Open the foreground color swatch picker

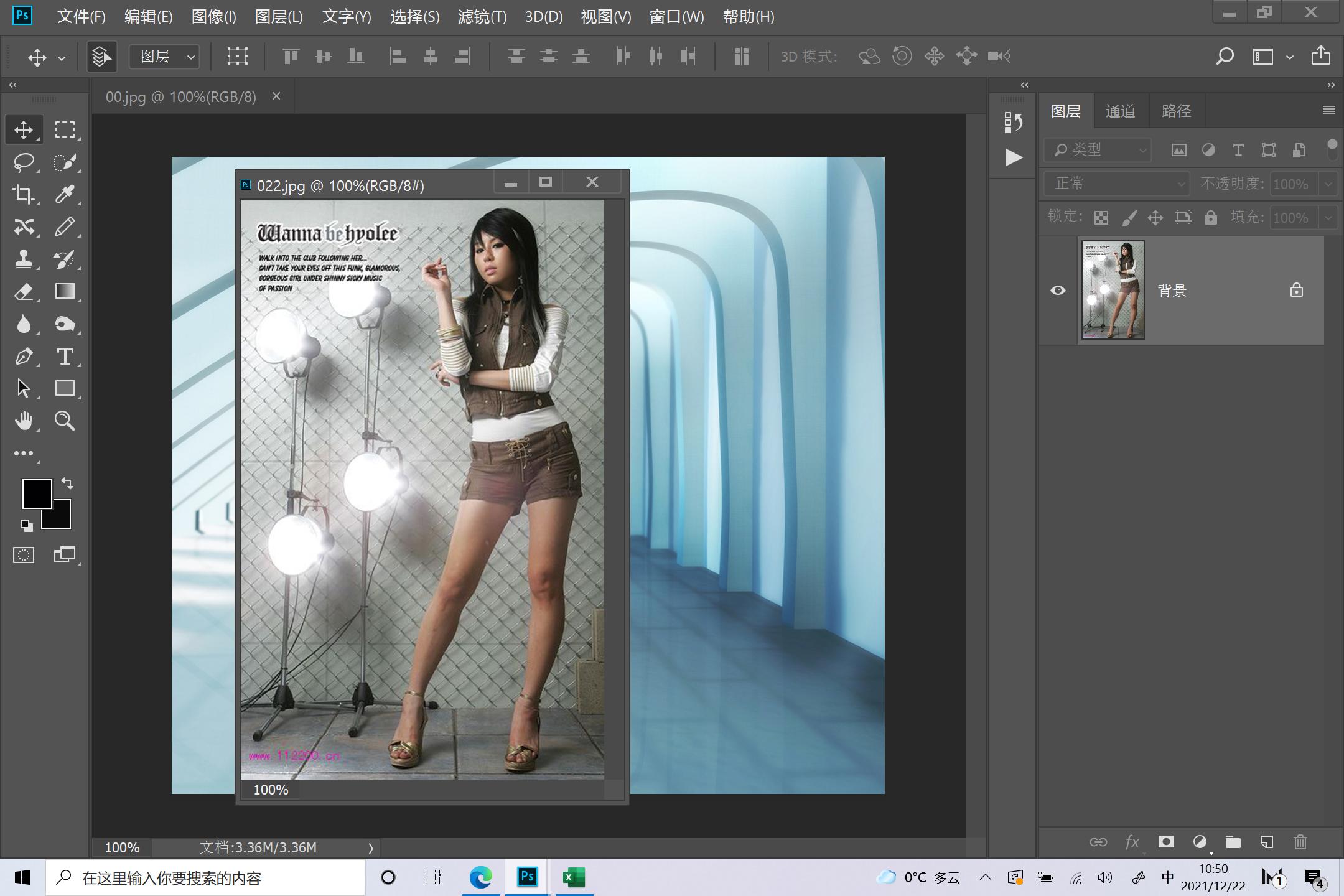(x=37, y=493)
